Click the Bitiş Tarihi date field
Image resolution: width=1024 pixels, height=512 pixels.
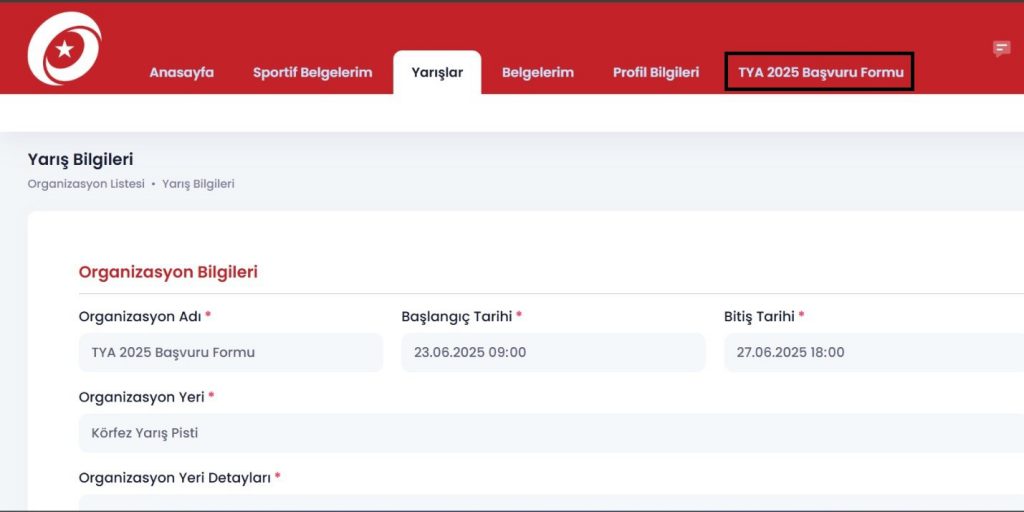[872, 352]
